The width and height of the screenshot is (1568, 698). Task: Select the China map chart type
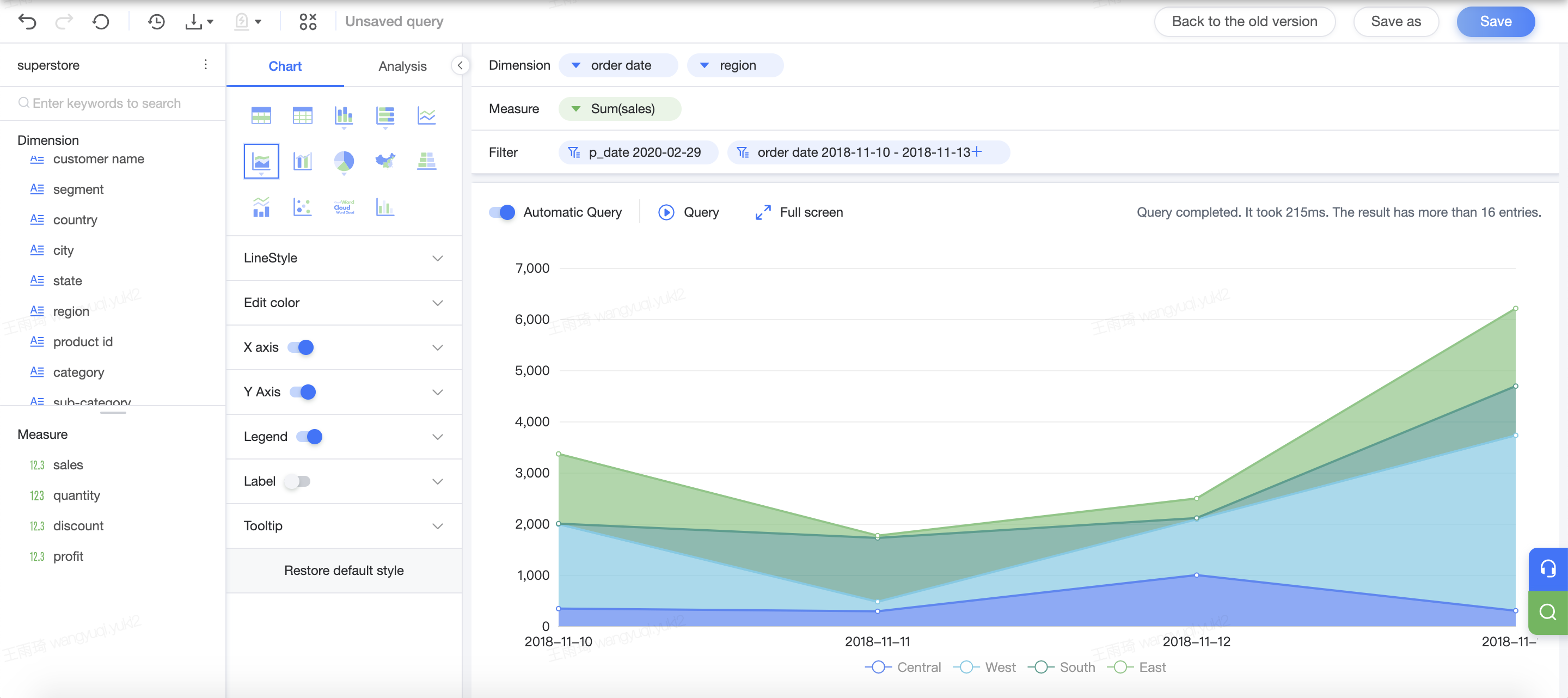click(385, 161)
